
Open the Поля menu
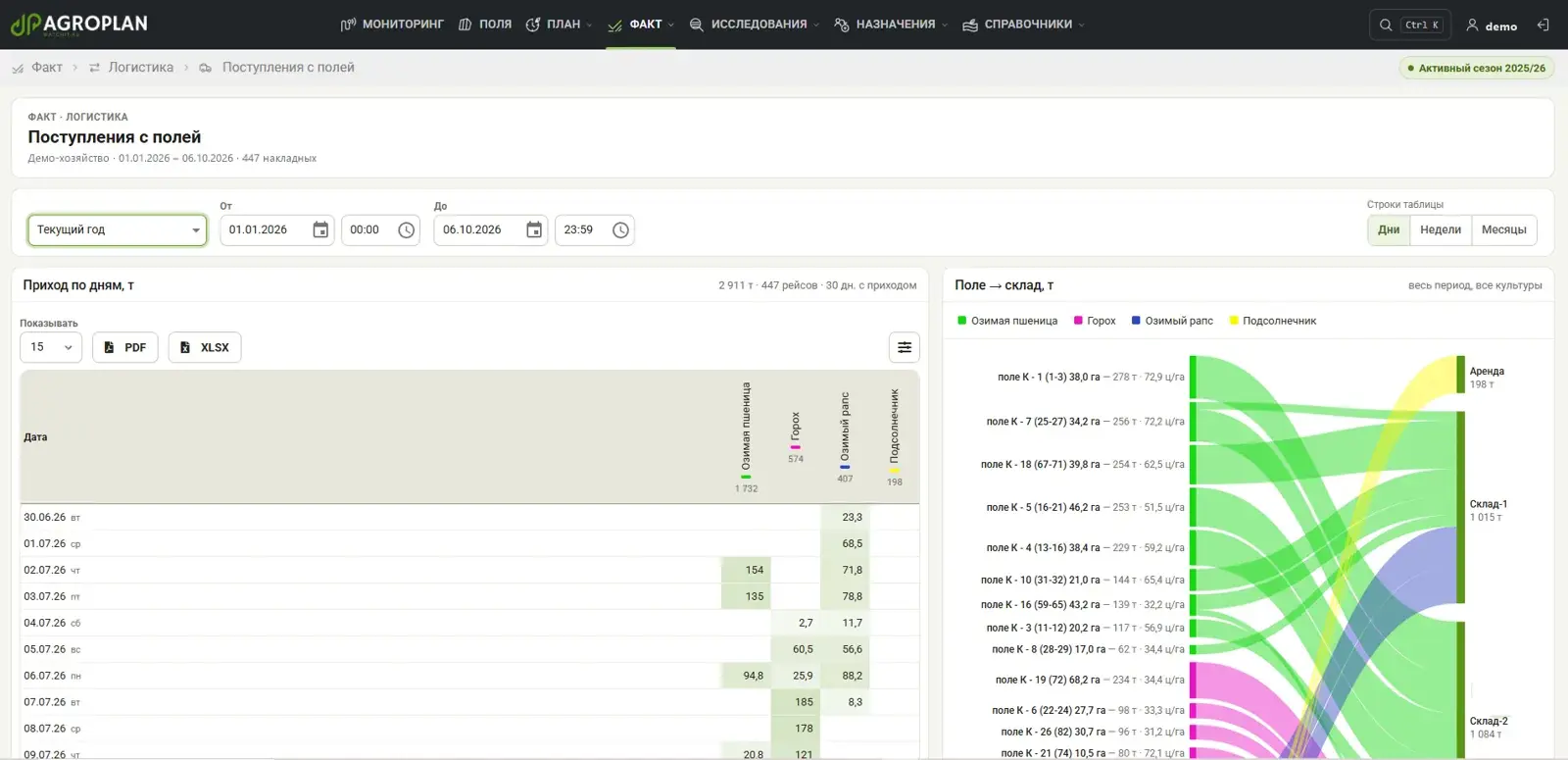485,25
